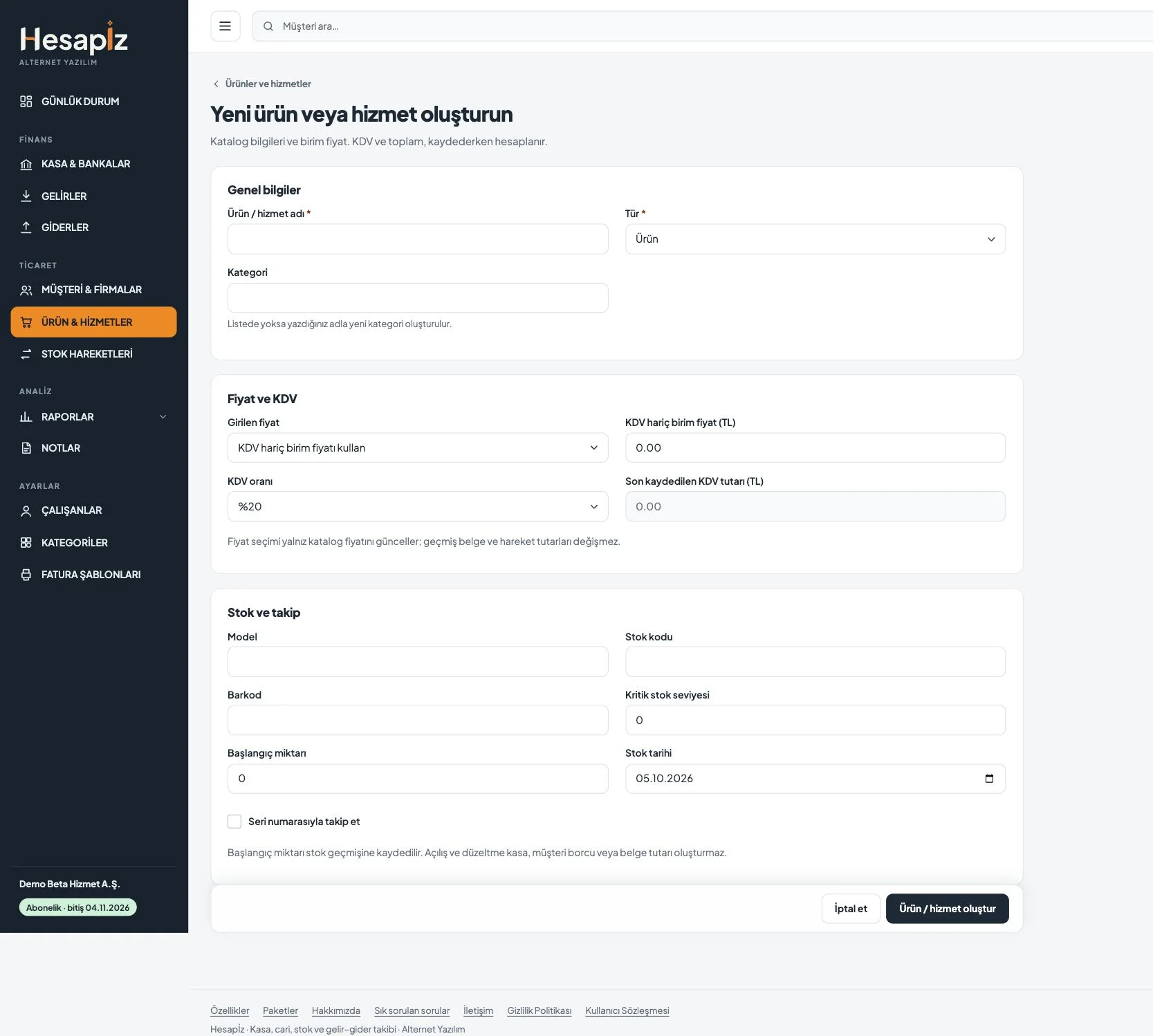
Task: Open the Gizlilik Politikası footer link
Action: click(x=539, y=1011)
